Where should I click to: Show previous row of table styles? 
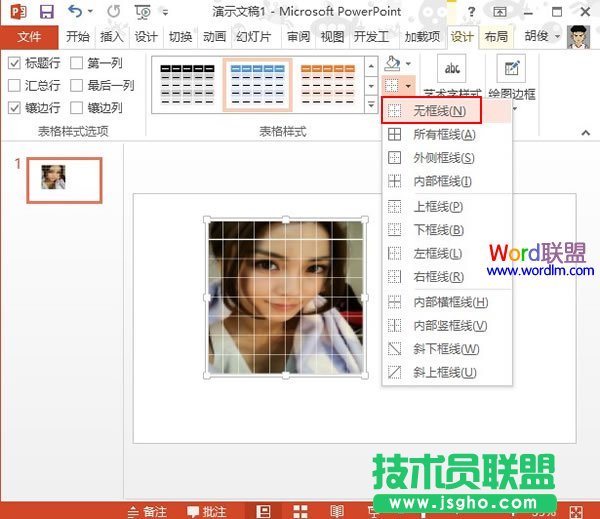pos(371,66)
